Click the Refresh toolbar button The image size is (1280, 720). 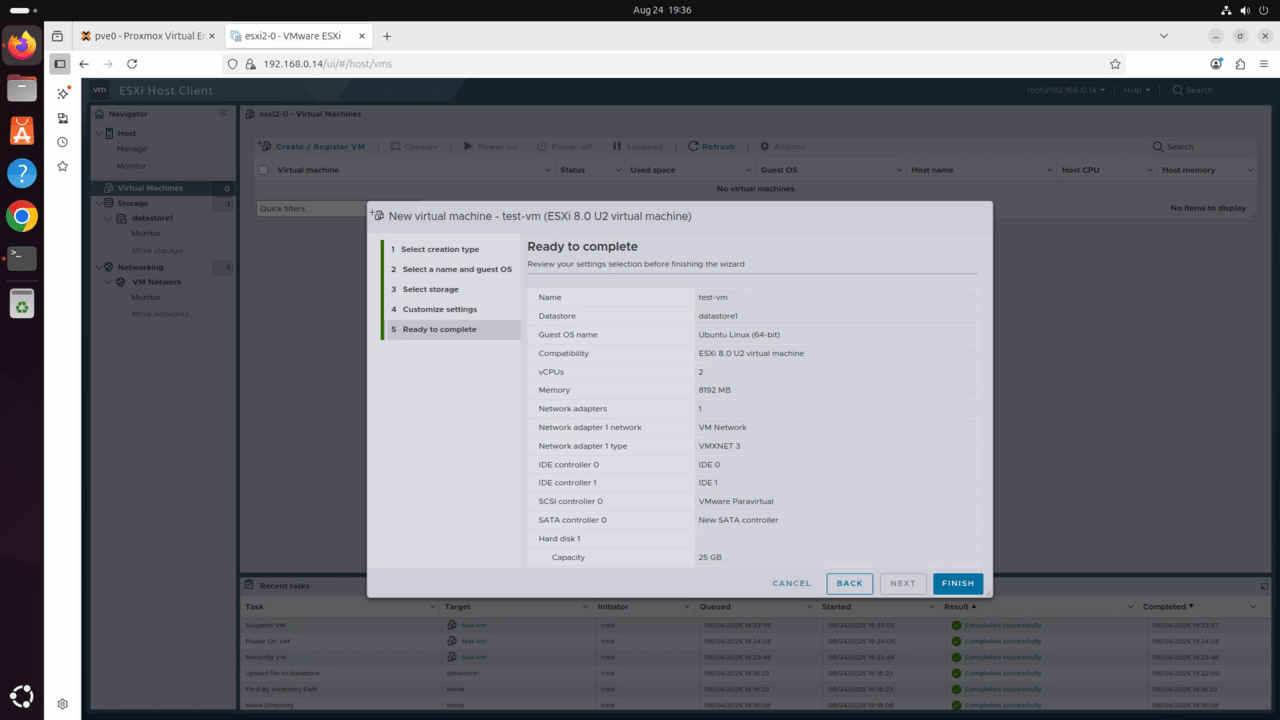pyautogui.click(x=711, y=146)
